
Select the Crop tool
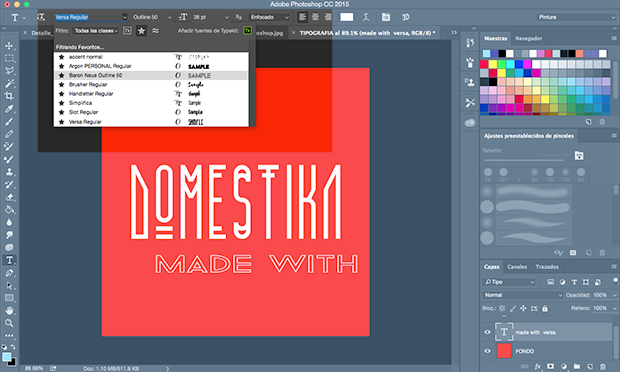coord(9,96)
